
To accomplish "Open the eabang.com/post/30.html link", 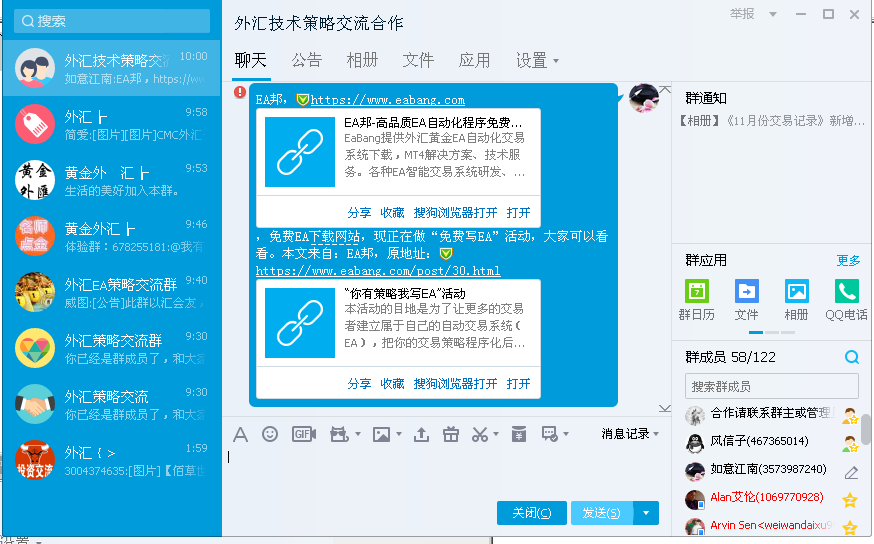I will (378, 271).
